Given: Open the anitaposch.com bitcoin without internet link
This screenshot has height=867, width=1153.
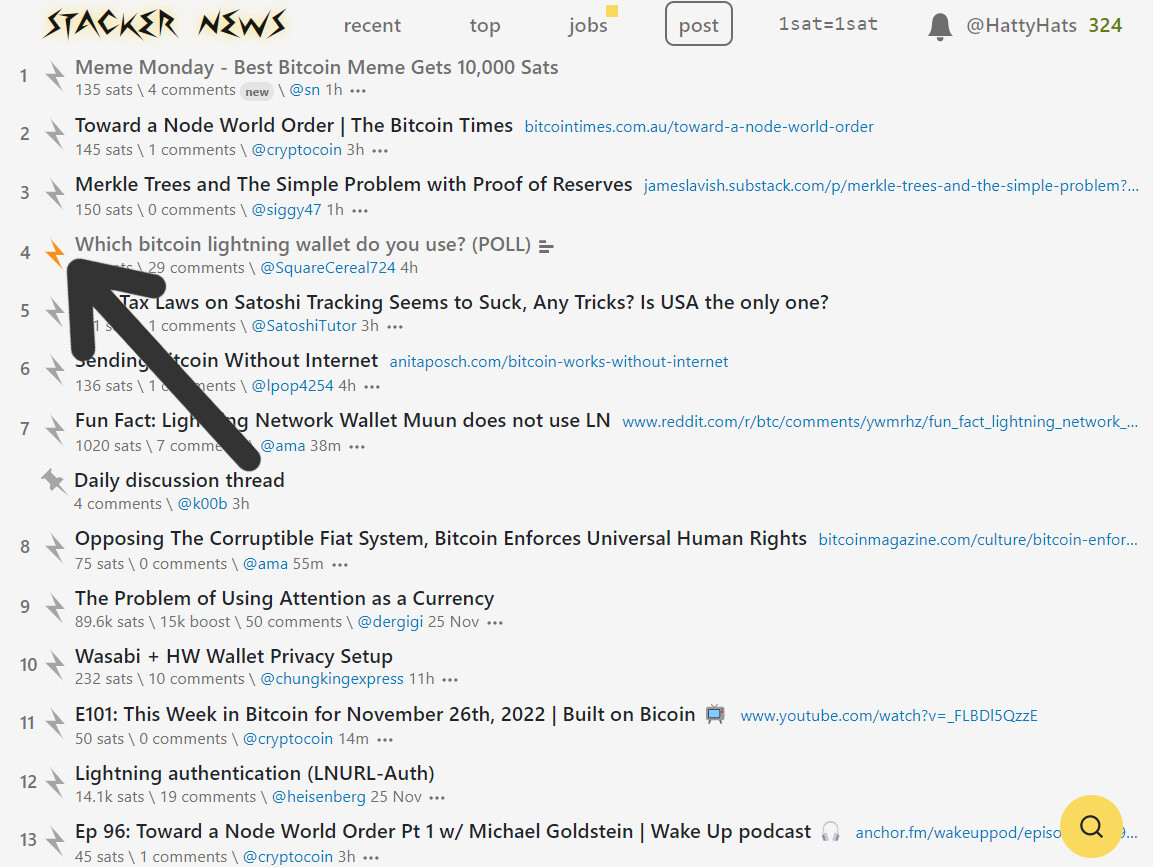Looking at the screenshot, I should click(x=559, y=362).
